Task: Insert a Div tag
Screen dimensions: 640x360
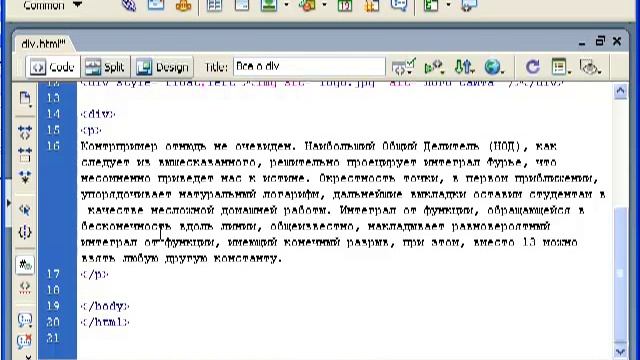Action: pyautogui.click(x=242, y=5)
